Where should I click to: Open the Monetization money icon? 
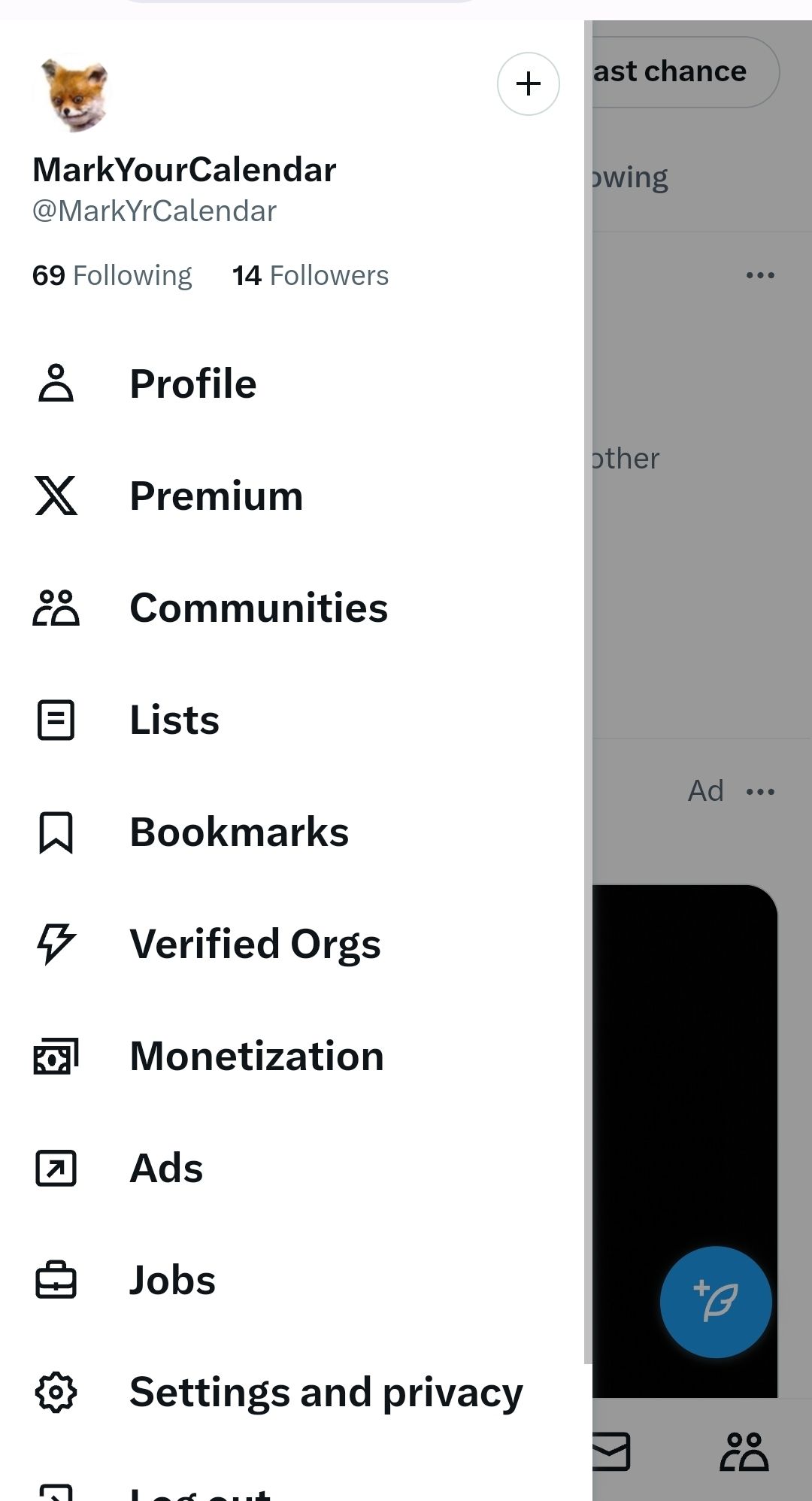[x=56, y=1056]
